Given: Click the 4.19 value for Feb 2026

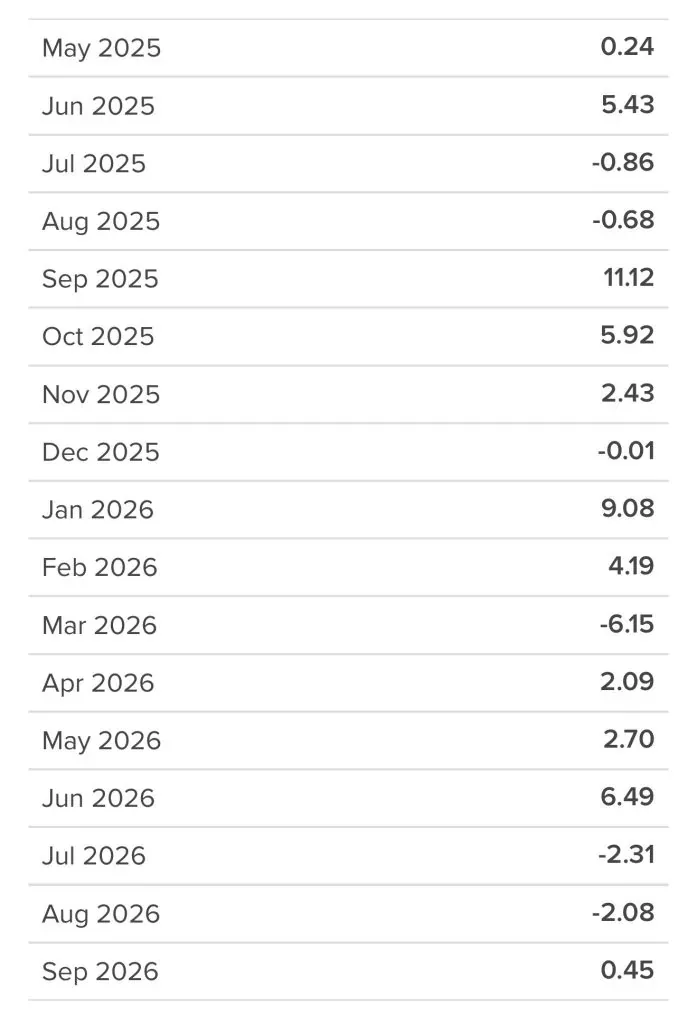Looking at the screenshot, I should tap(631, 566).
